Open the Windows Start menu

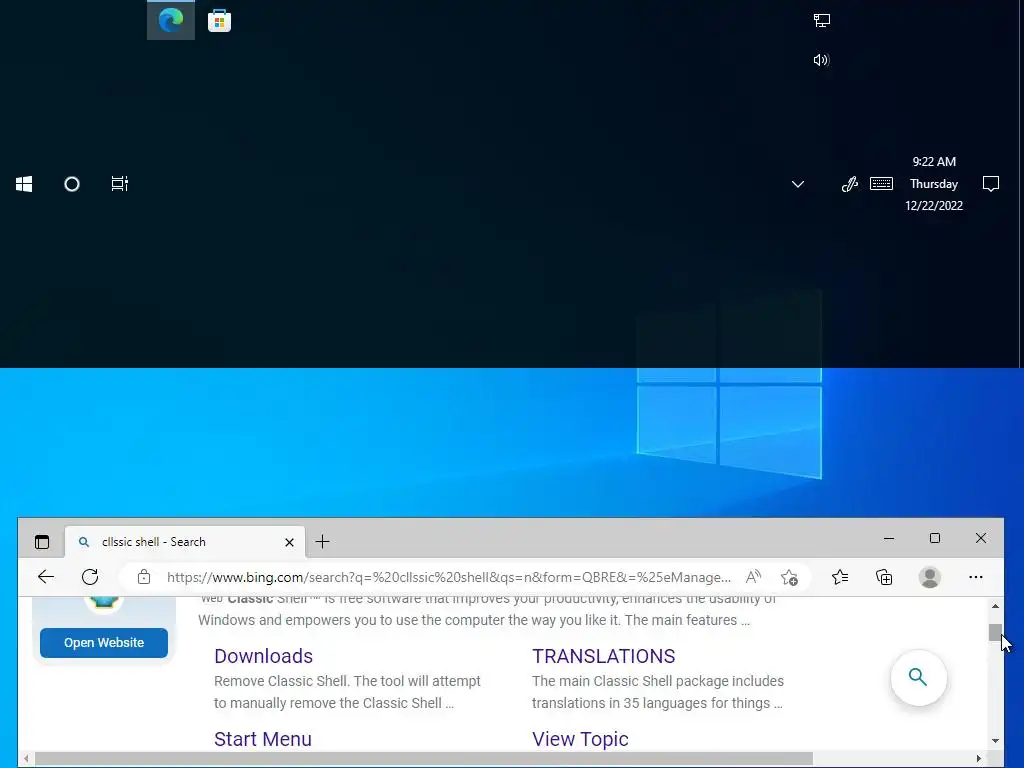pos(24,184)
